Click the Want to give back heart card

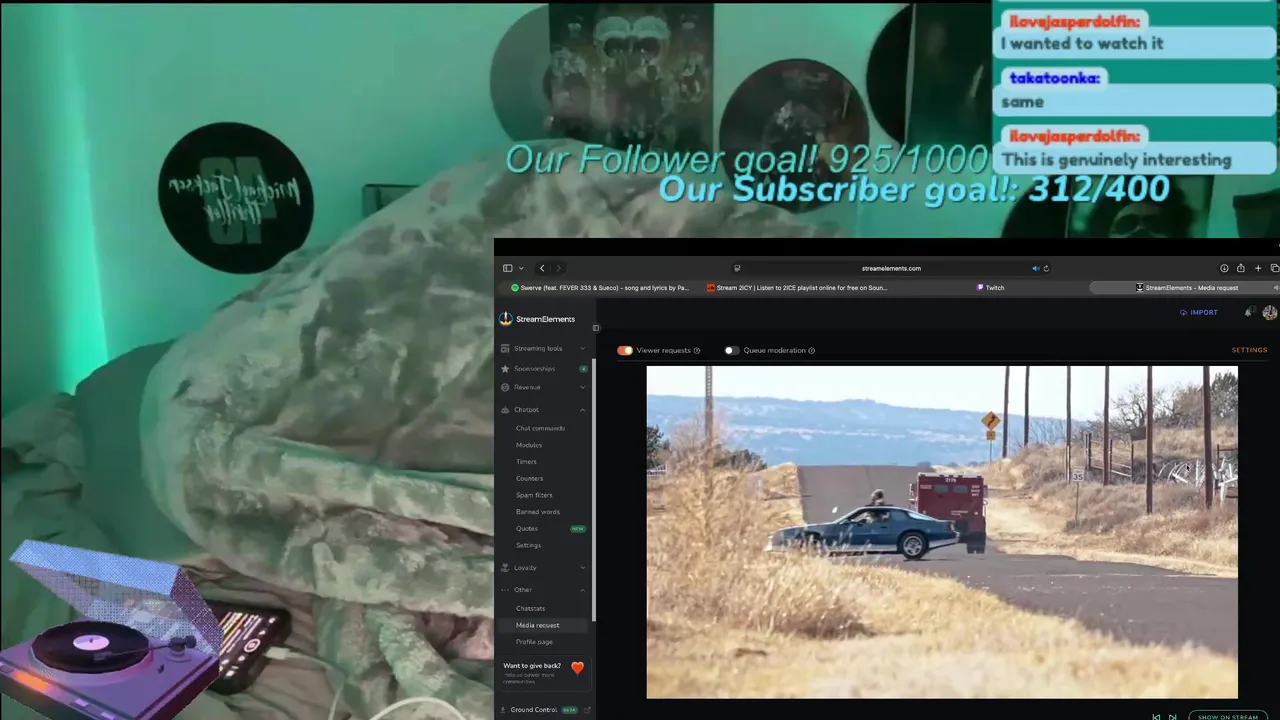(x=545, y=672)
